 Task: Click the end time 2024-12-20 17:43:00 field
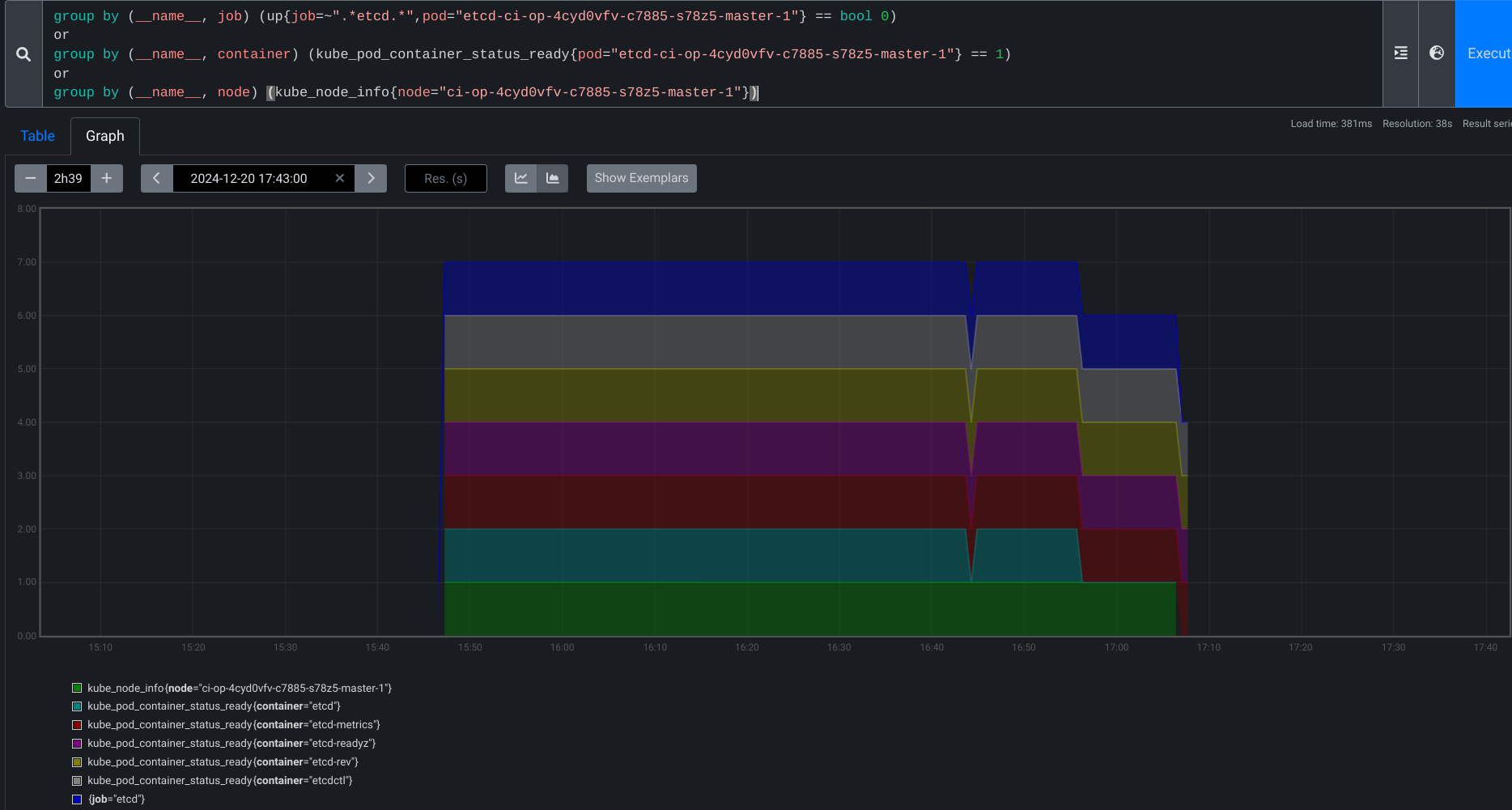248,178
